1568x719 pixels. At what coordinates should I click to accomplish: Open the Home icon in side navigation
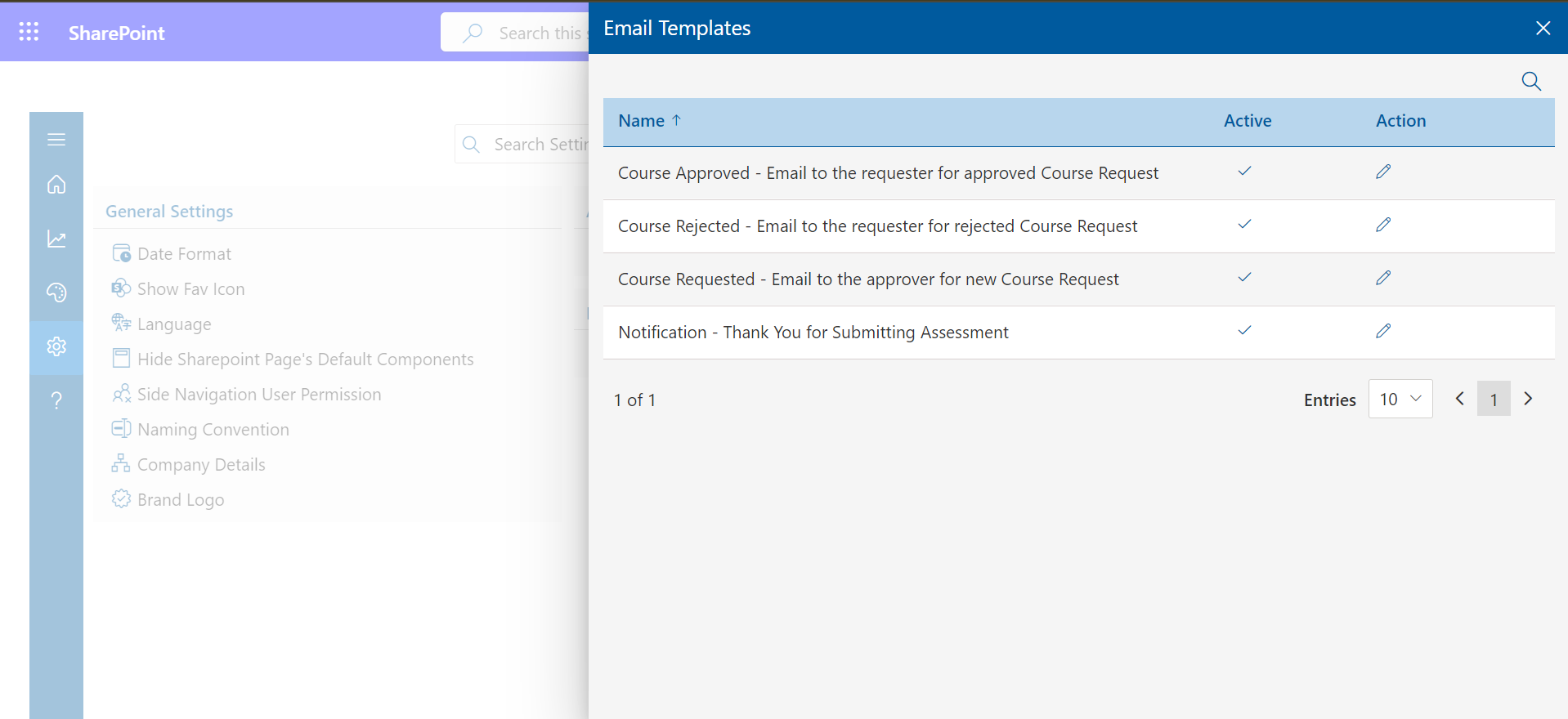[56, 185]
